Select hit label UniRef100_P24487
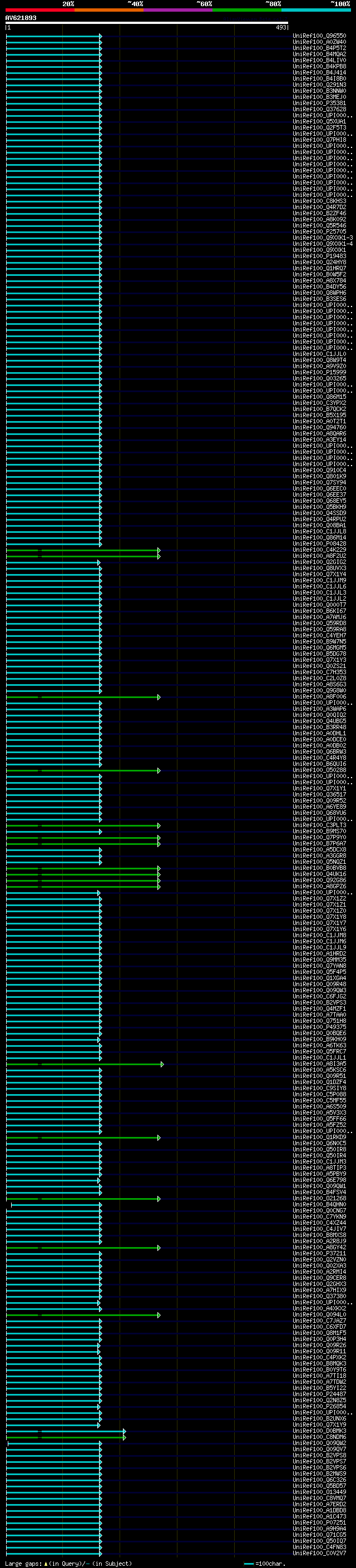This screenshot has height=1568, width=356. [319, 1394]
